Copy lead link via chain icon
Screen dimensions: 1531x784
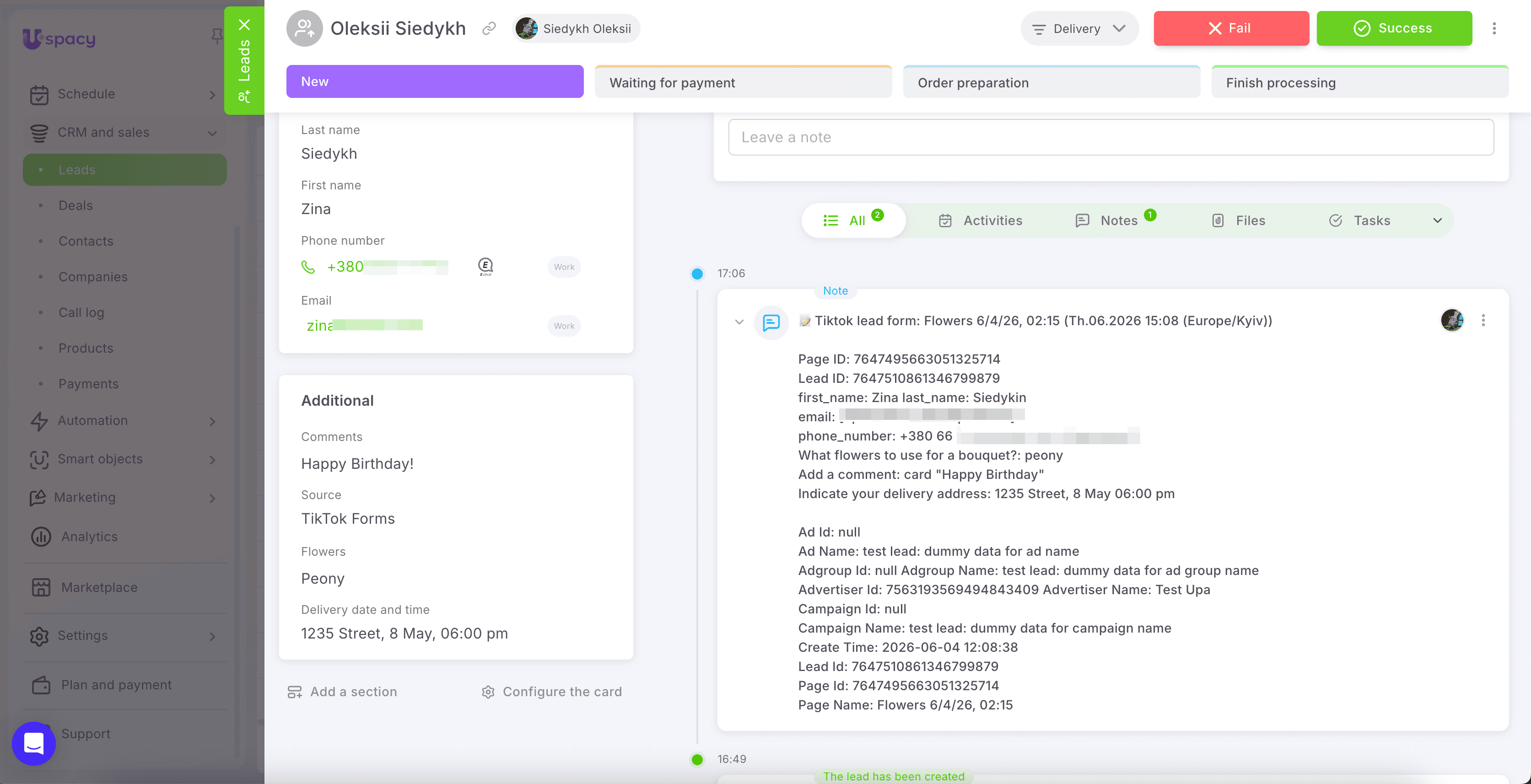point(489,28)
